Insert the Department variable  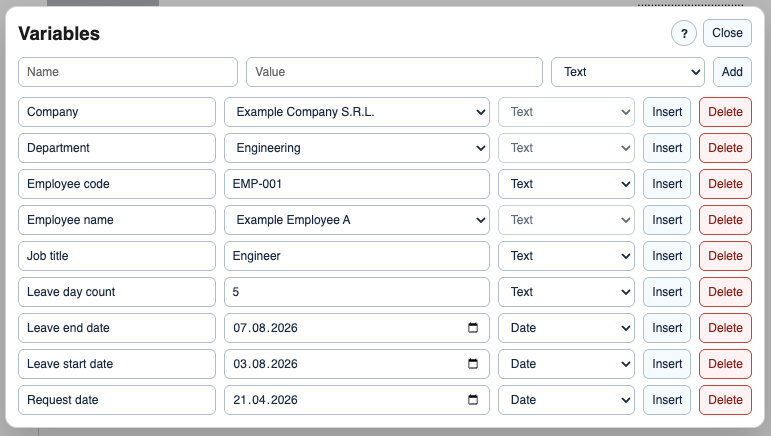[667, 148]
